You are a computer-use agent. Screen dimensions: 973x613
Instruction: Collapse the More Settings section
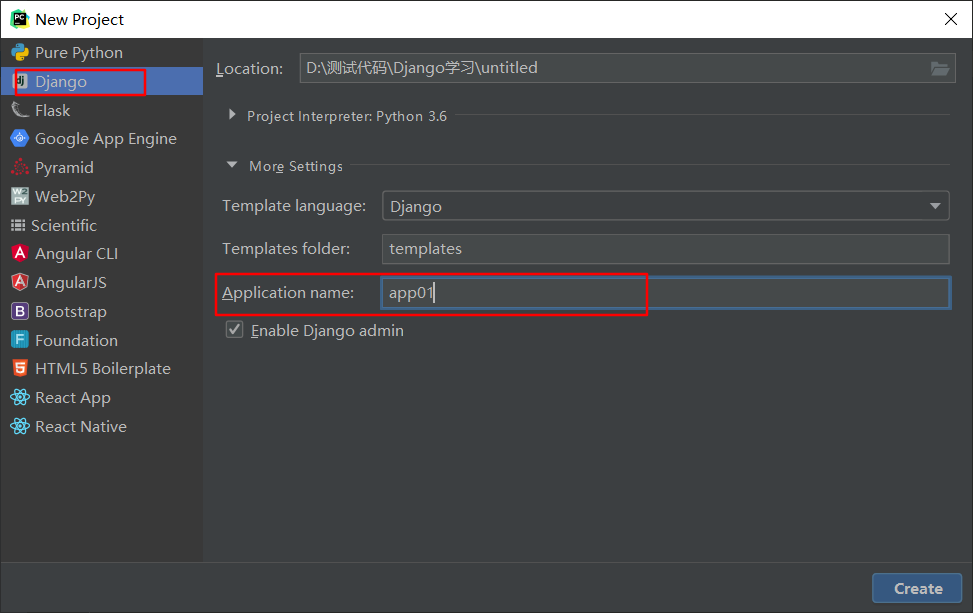[x=232, y=165]
